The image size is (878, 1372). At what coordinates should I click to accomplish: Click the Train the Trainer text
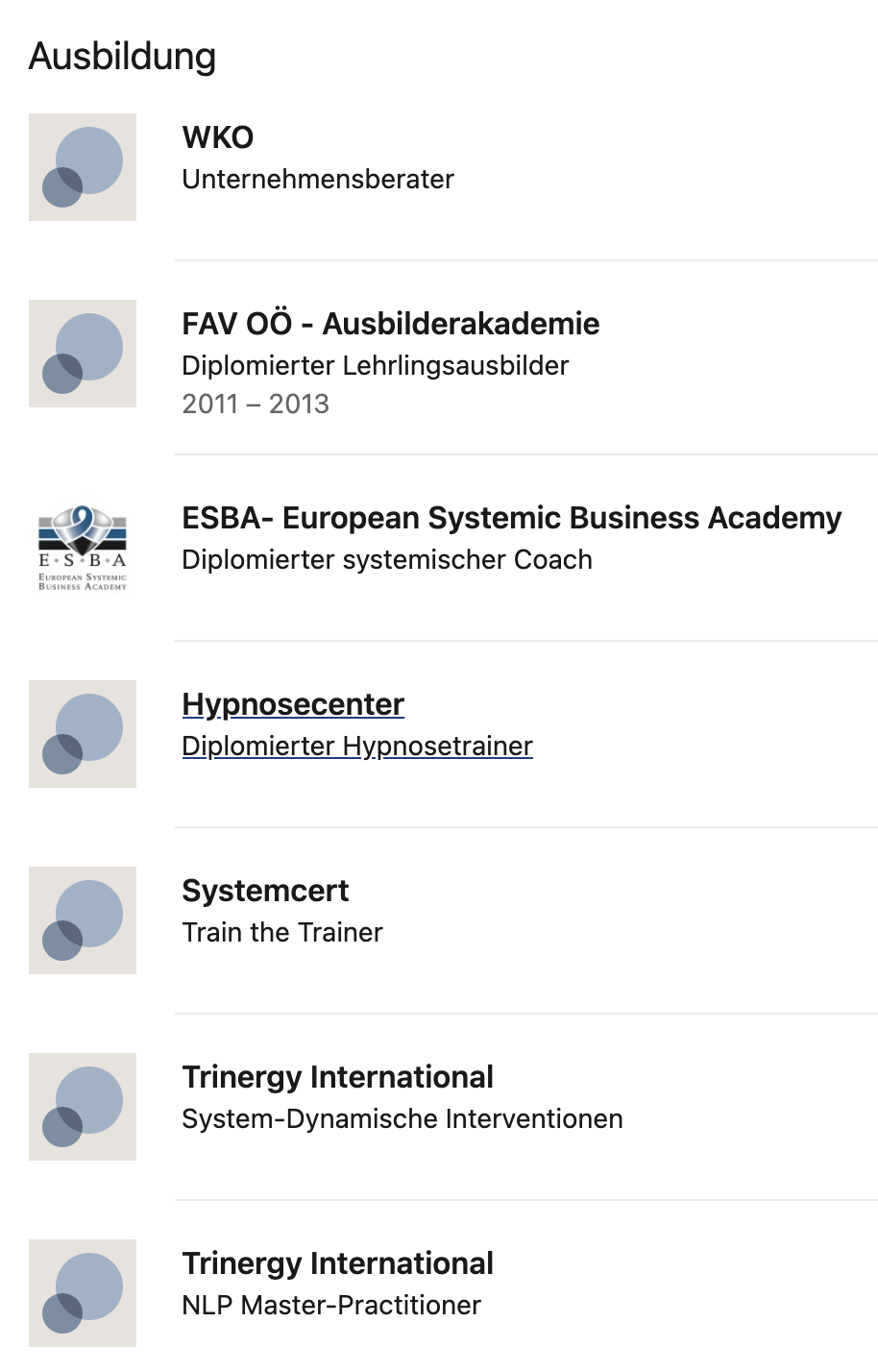(x=282, y=932)
